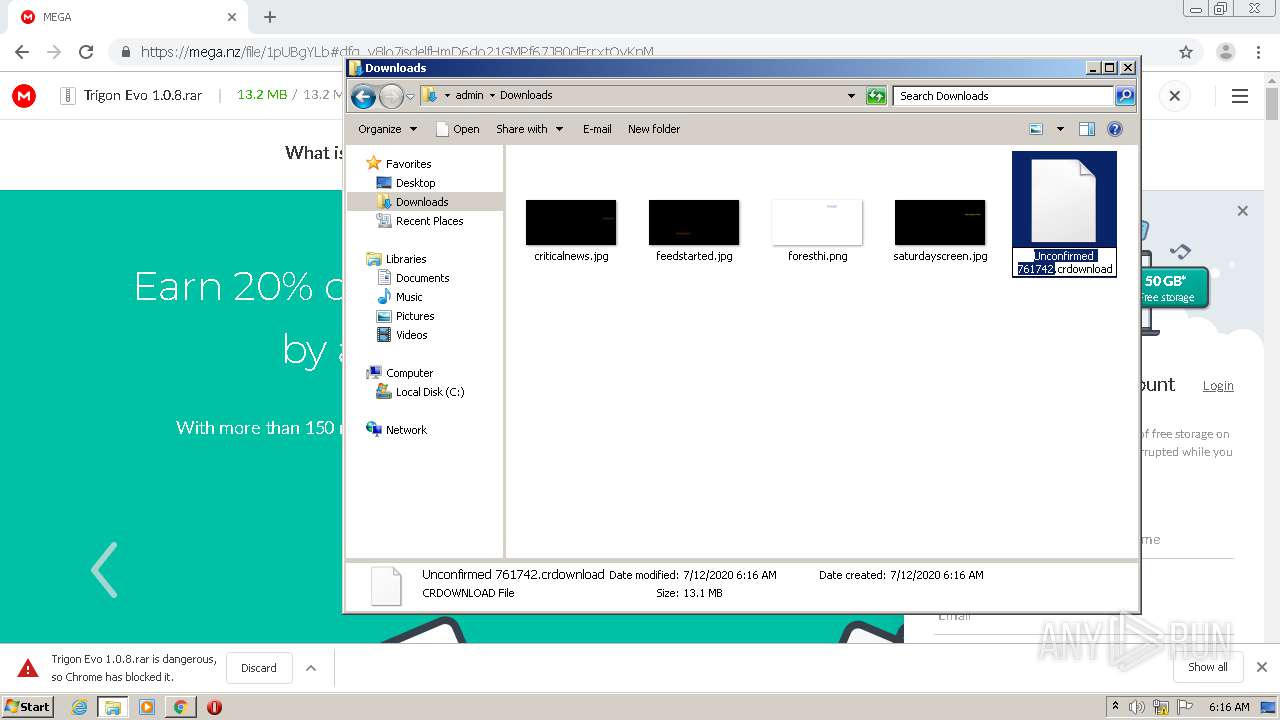The image size is (1280, 720).
Task: Click the Explorer forward arrow button
Action: pos(391,96)
